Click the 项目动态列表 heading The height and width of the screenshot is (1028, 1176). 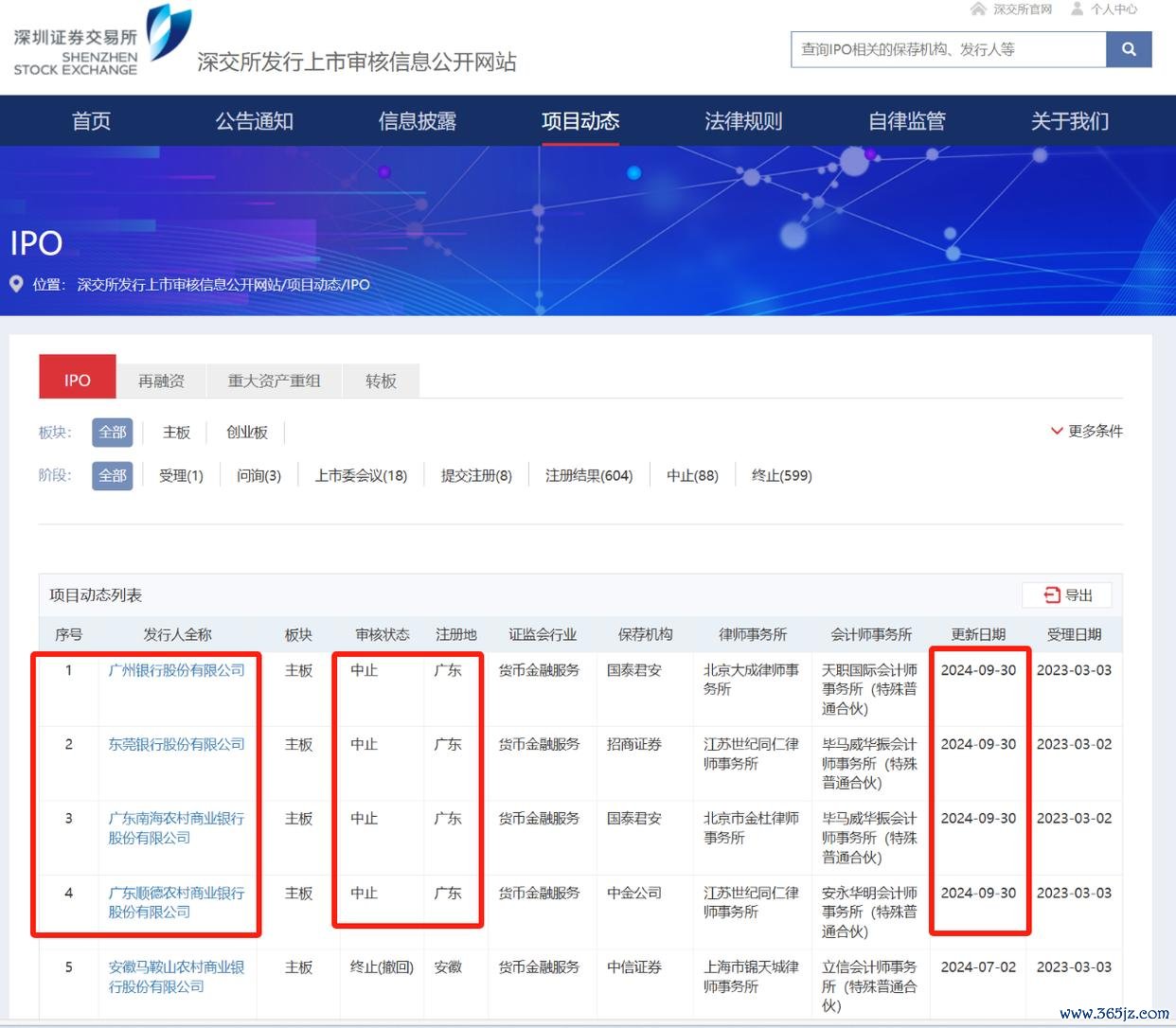[96, 594]
